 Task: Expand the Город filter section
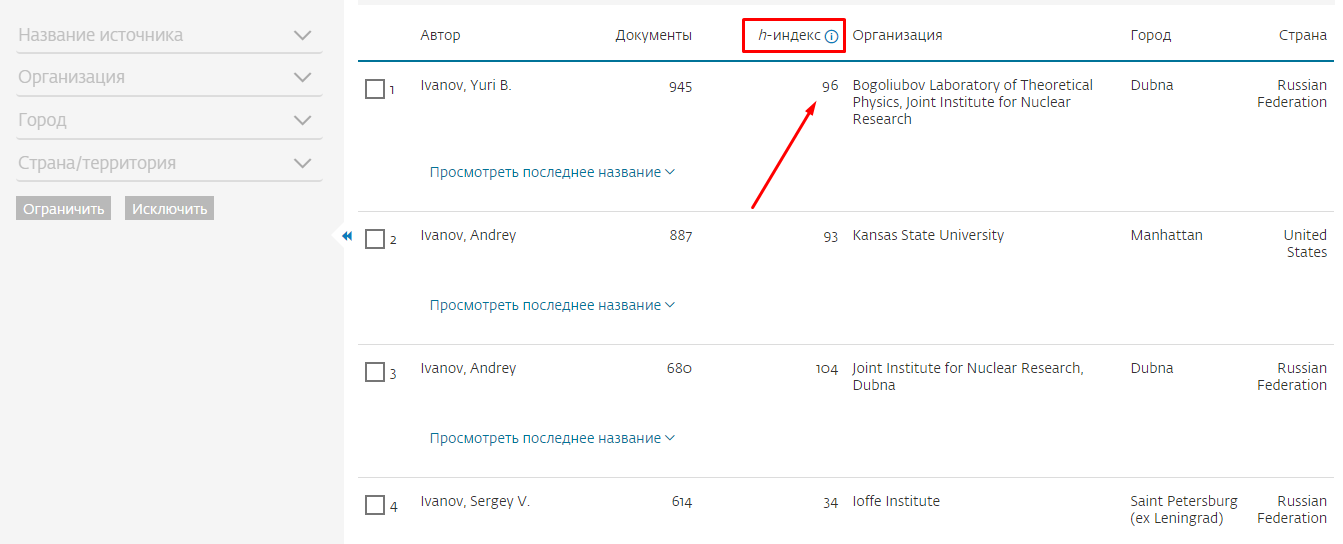pos(302,120)
